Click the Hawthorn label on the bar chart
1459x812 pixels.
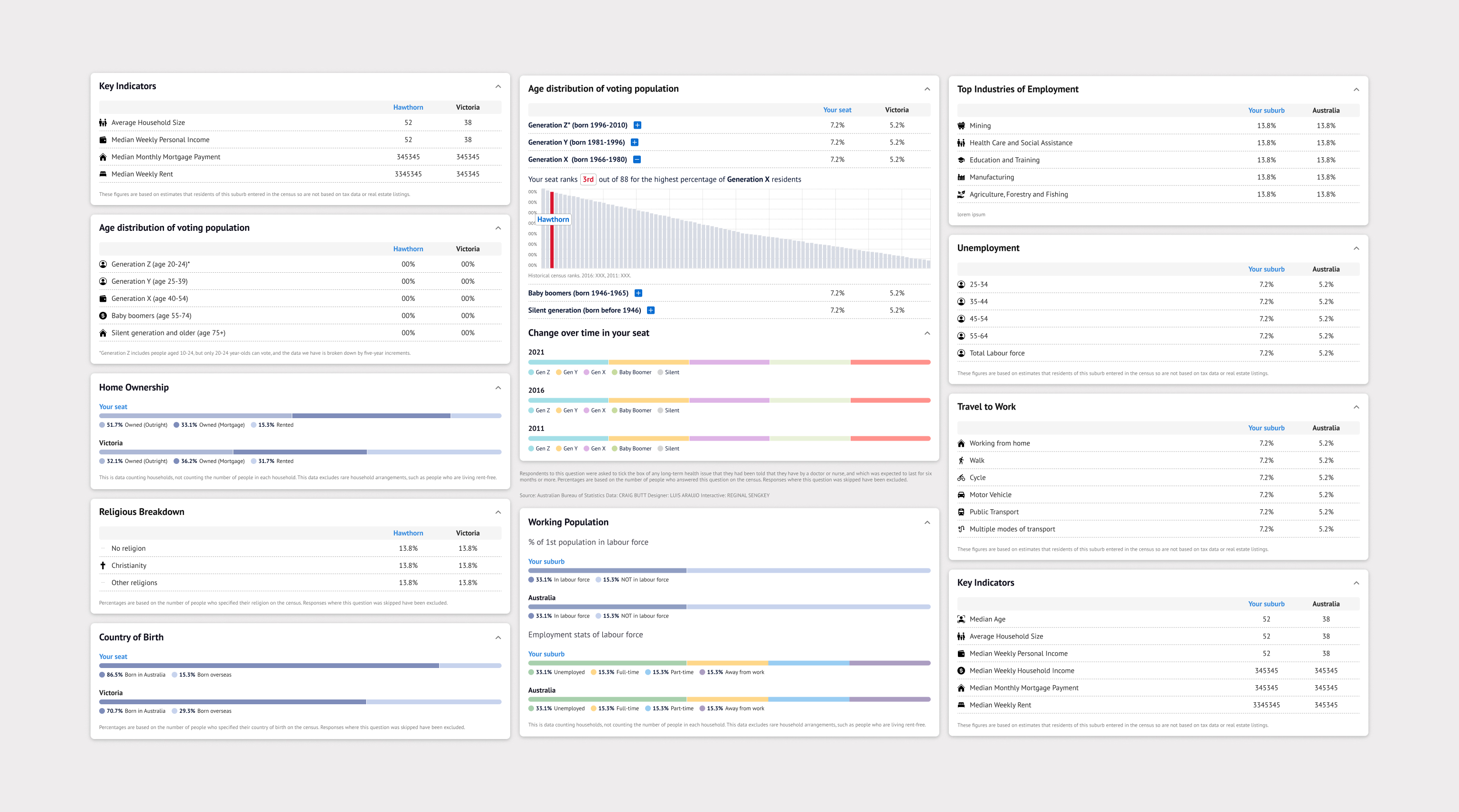(553, 220)
